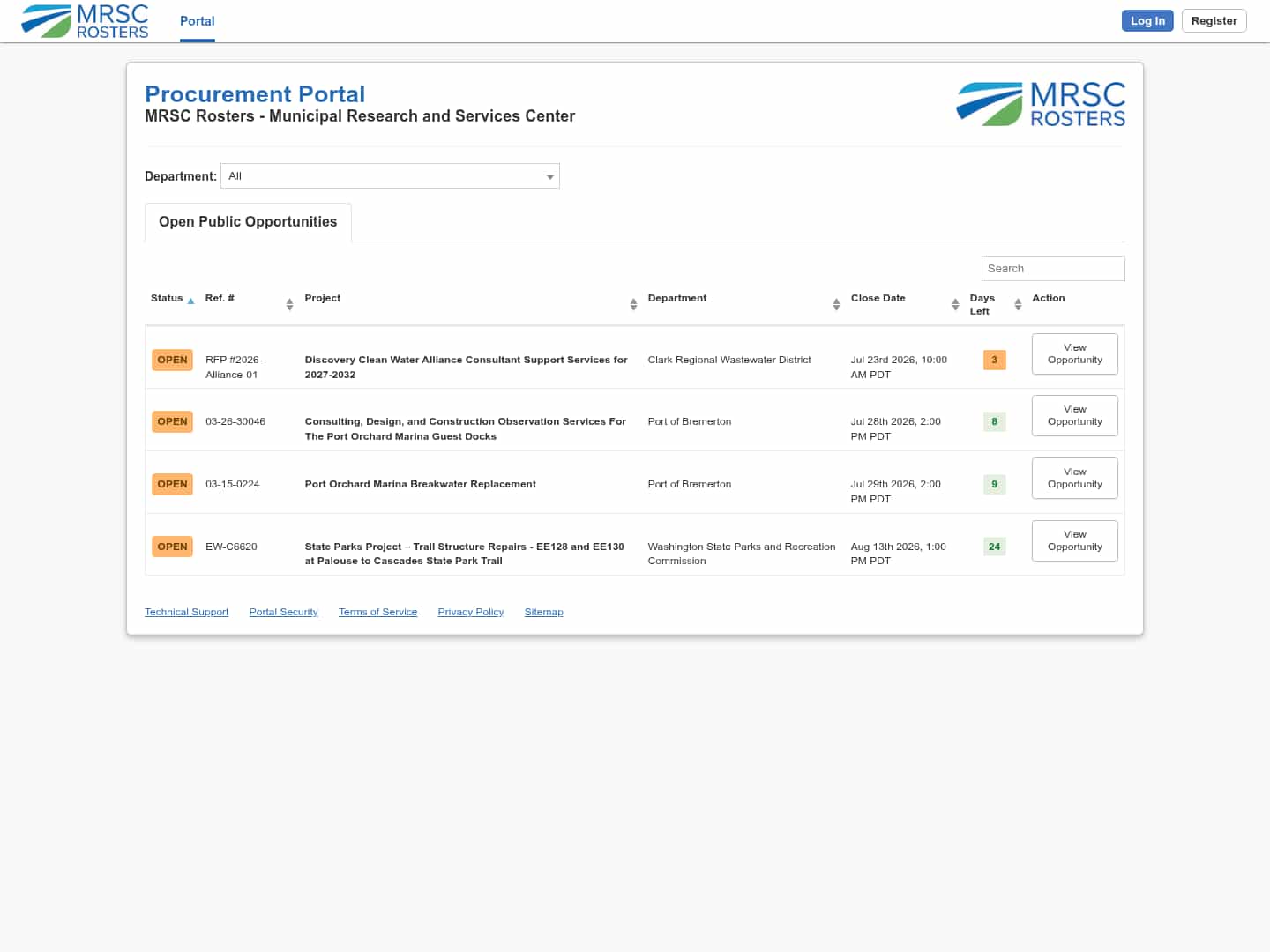The width and height of the screenshot is (1270, 952).
Task: View Opportunity for Port Orchard Marina Breakwater
Action: click(1074, 478)
